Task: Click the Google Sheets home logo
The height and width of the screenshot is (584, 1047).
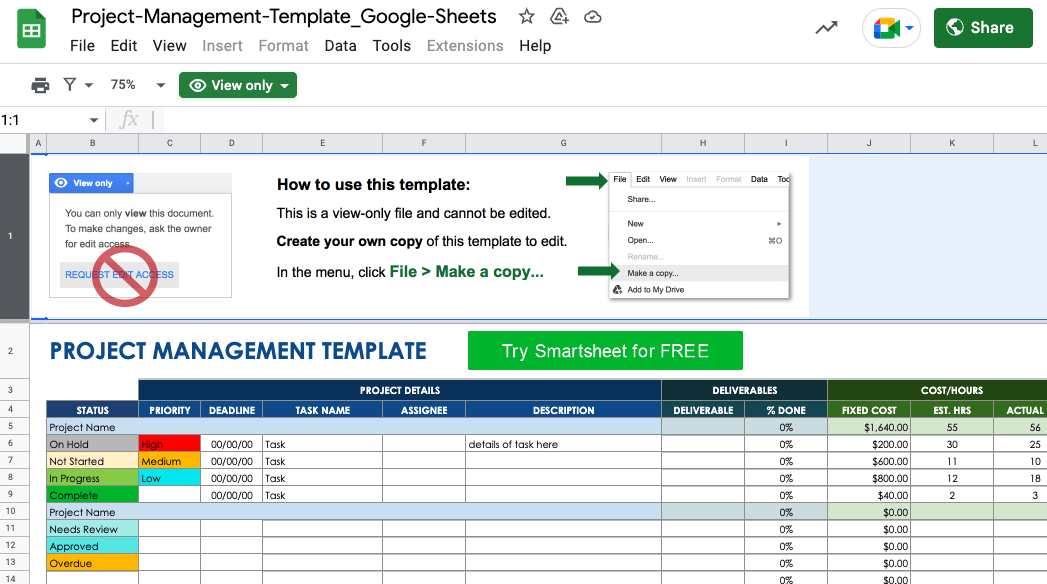Action: click(32, 29)
